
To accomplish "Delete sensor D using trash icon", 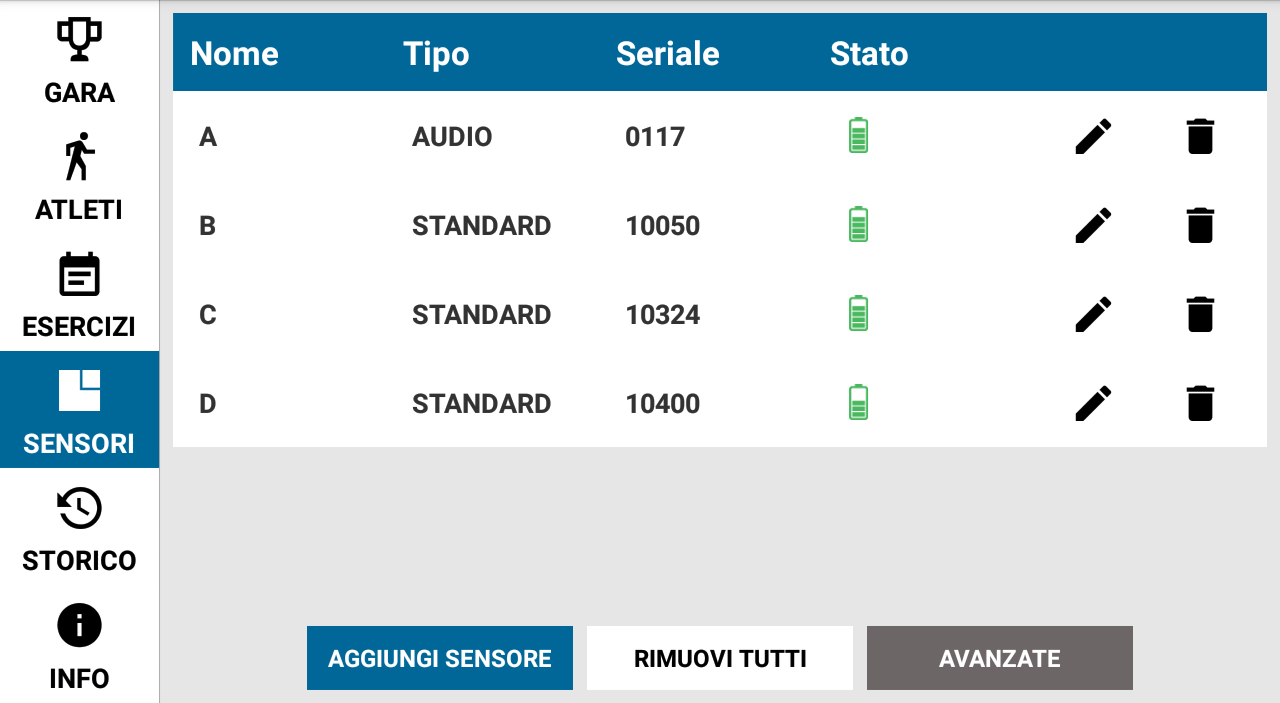I will tap(1200, 403).
